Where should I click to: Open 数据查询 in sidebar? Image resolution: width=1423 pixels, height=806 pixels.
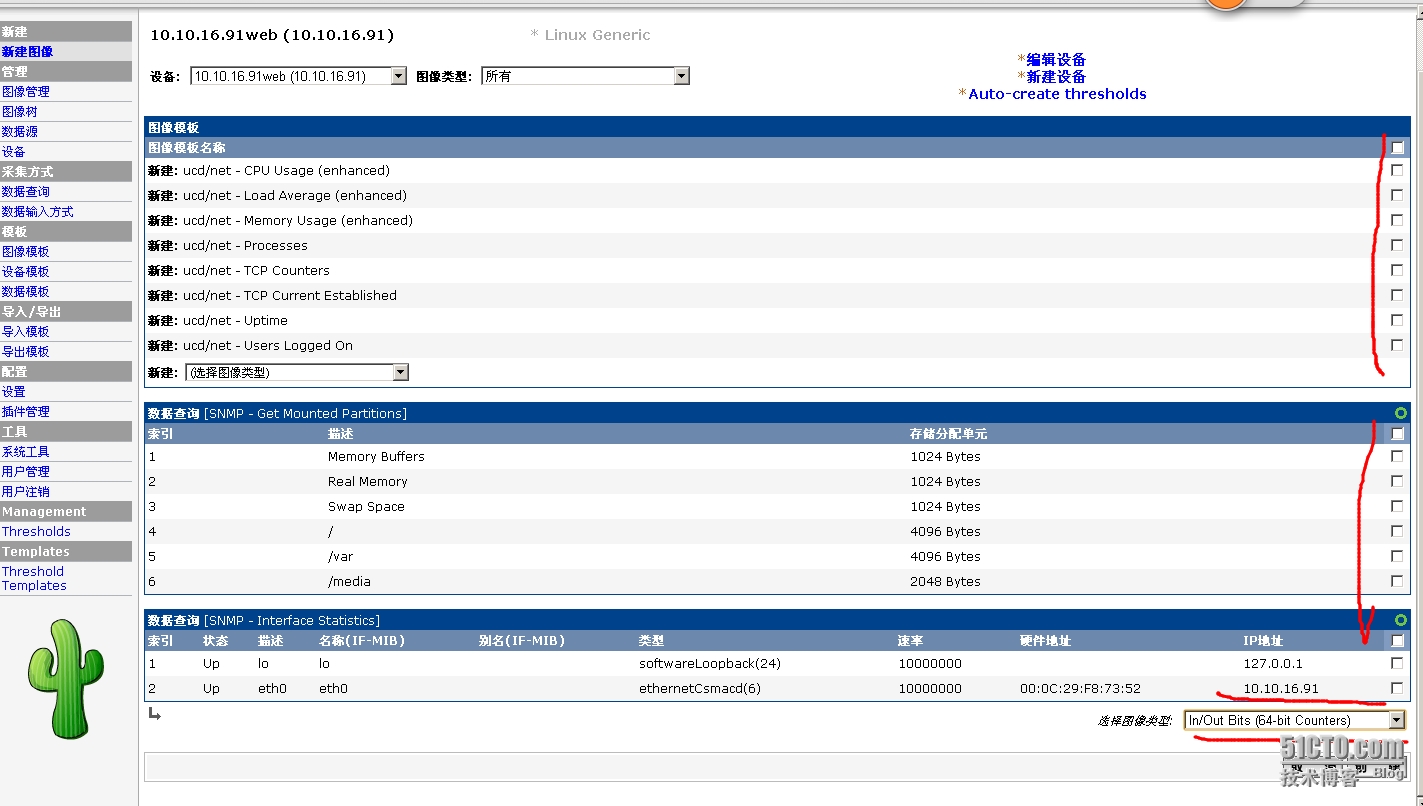tap(26, 191)
